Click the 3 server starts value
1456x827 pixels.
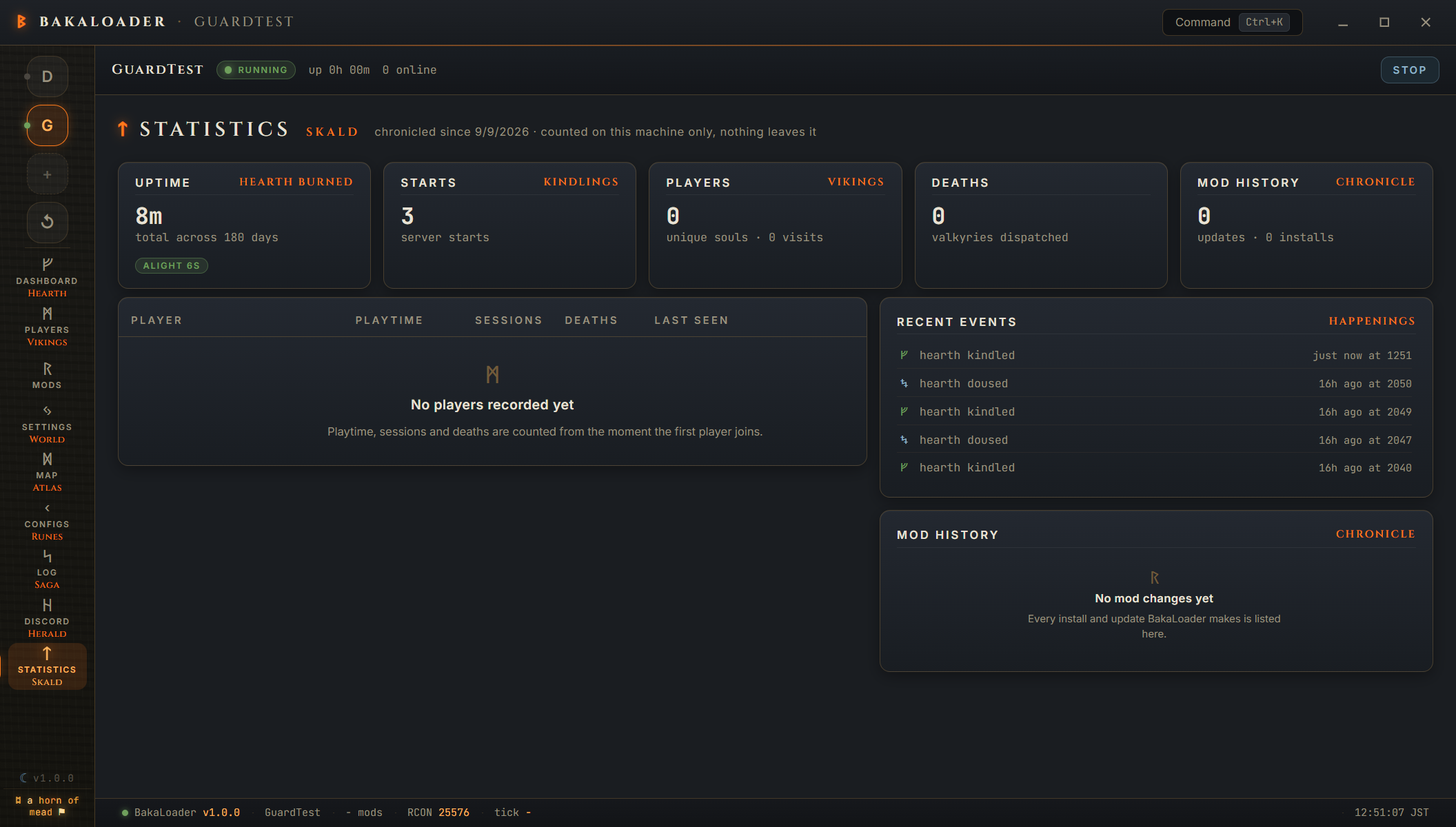point(407,216)
